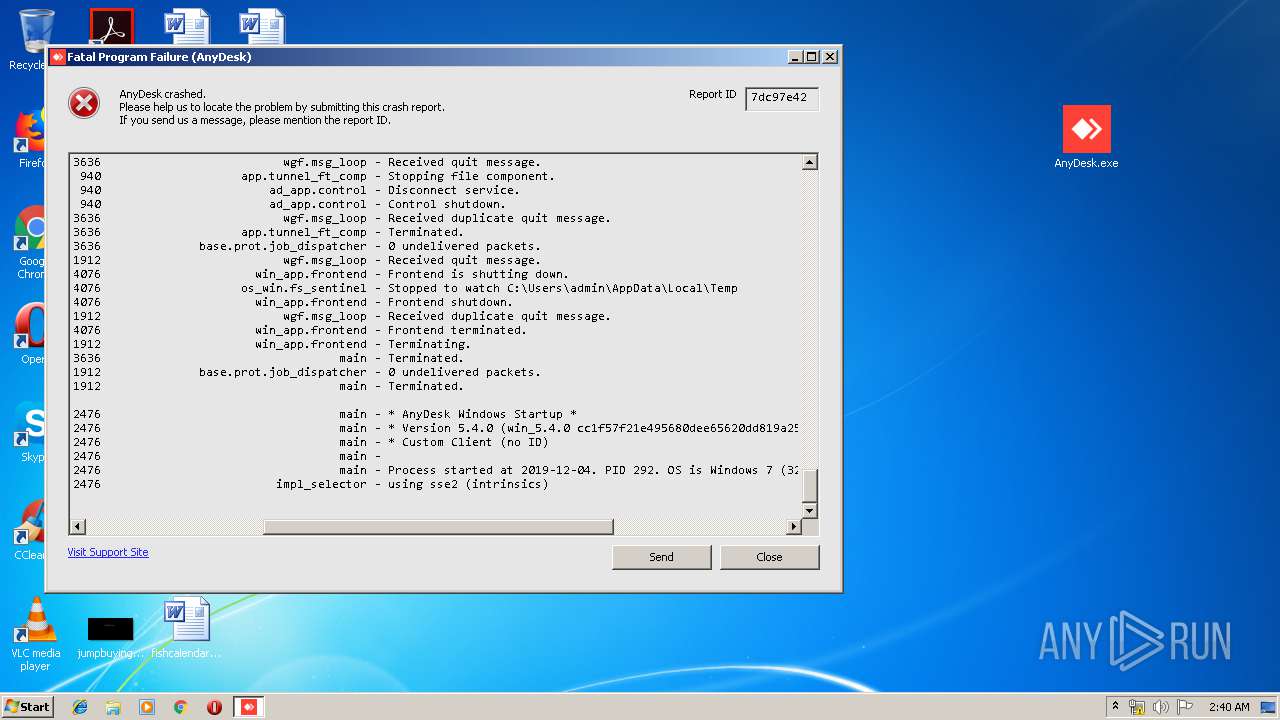This screenshot has height=720, width=1280.
Task: Click AnyDesk icon in dialog title bar
Action: click(58, 57)
